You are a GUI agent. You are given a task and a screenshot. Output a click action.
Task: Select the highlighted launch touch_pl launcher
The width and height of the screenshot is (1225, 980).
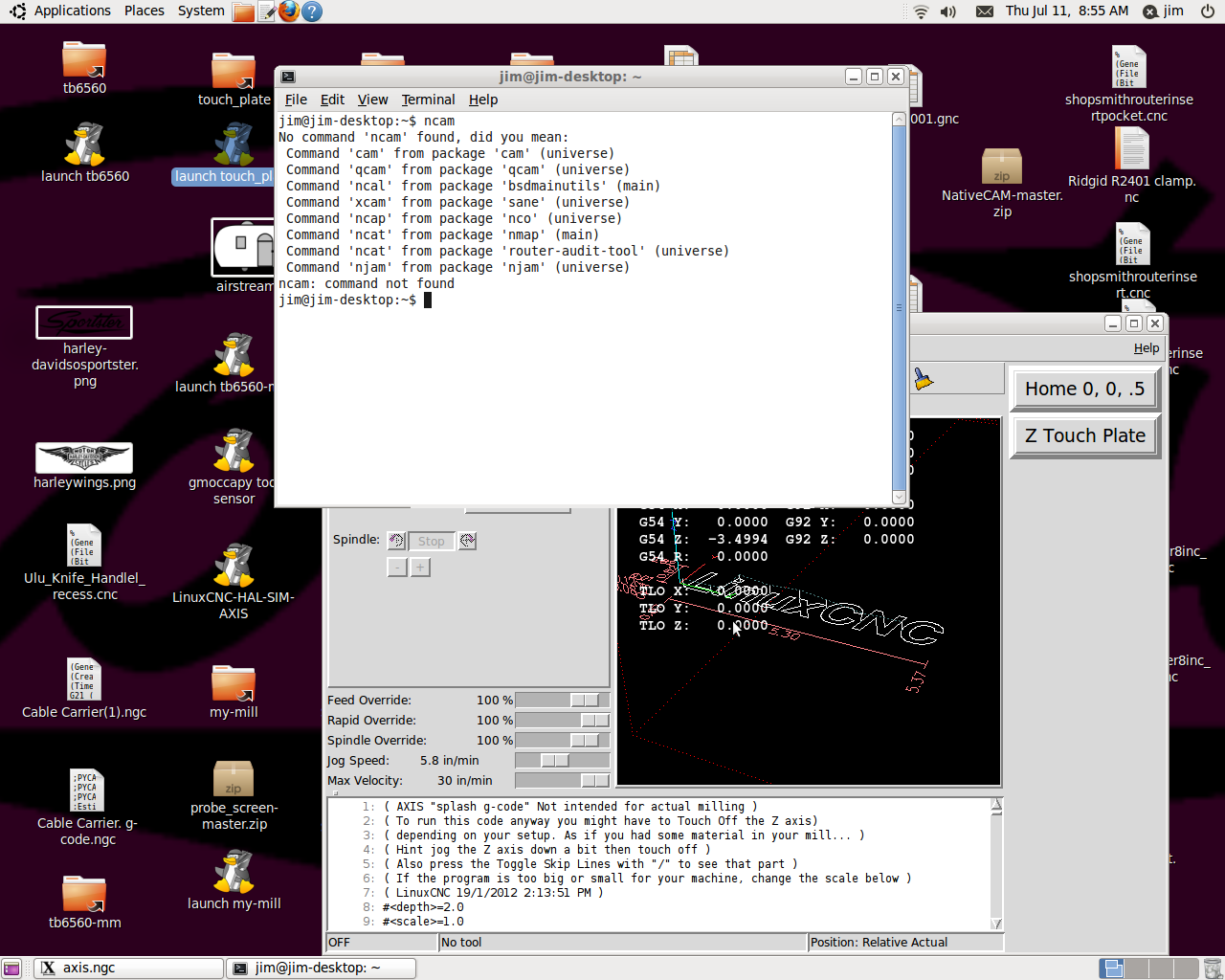[x=234, y=145]
